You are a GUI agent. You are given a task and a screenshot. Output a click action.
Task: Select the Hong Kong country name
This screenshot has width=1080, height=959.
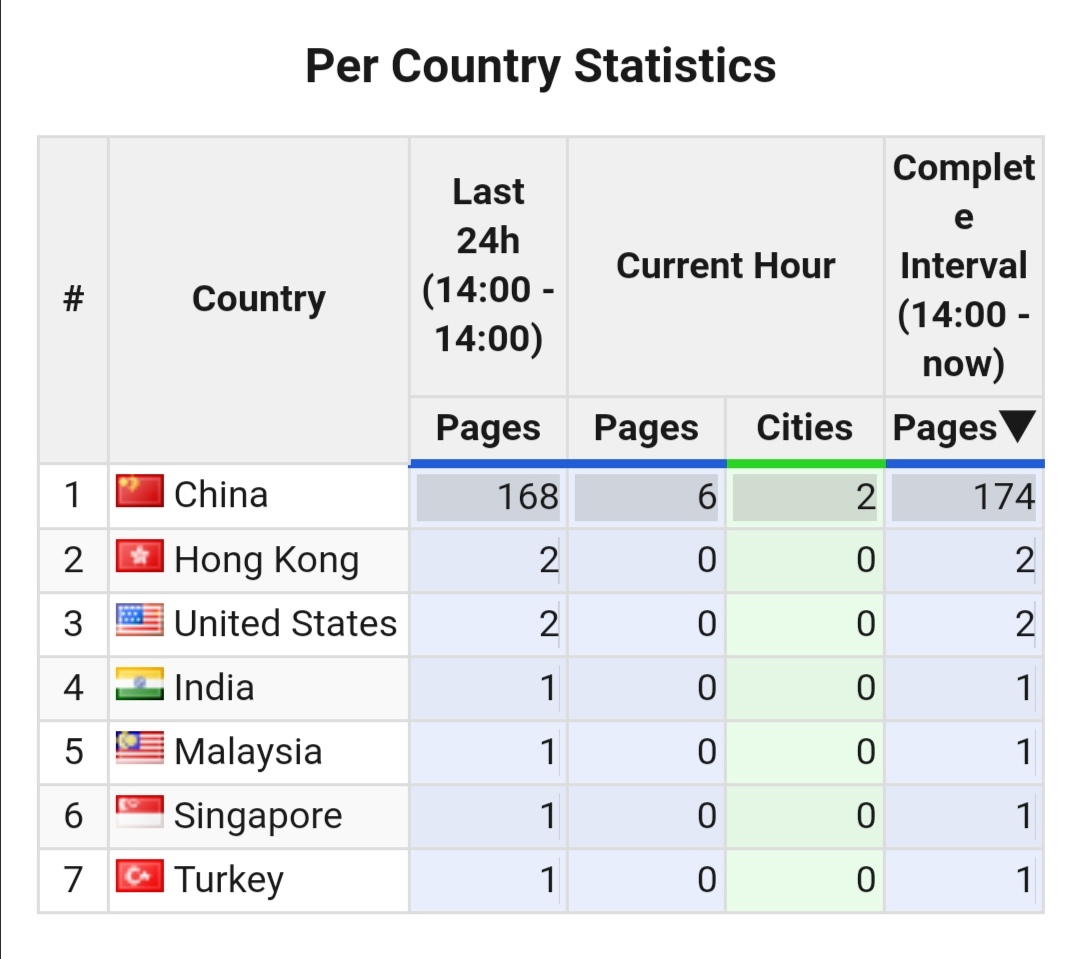pos(267,559)
